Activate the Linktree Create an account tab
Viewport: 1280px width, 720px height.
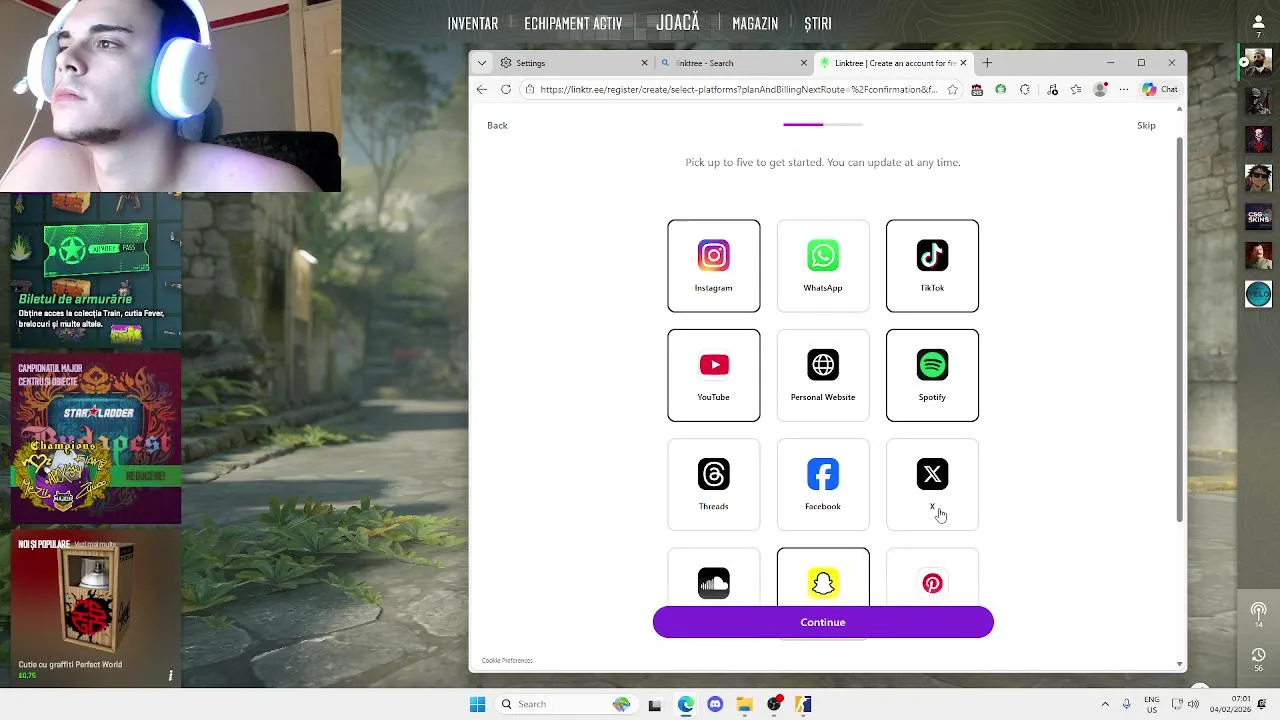(893, 63)
